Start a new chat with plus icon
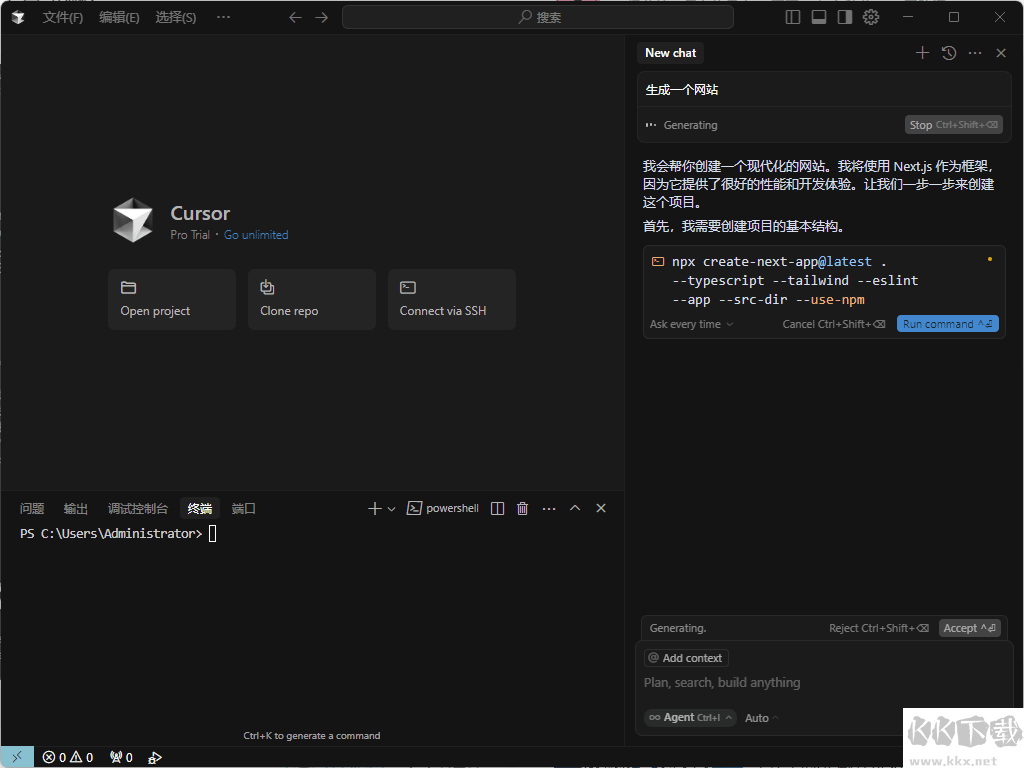Screen dimensions: 1024x768 (922, 53)
